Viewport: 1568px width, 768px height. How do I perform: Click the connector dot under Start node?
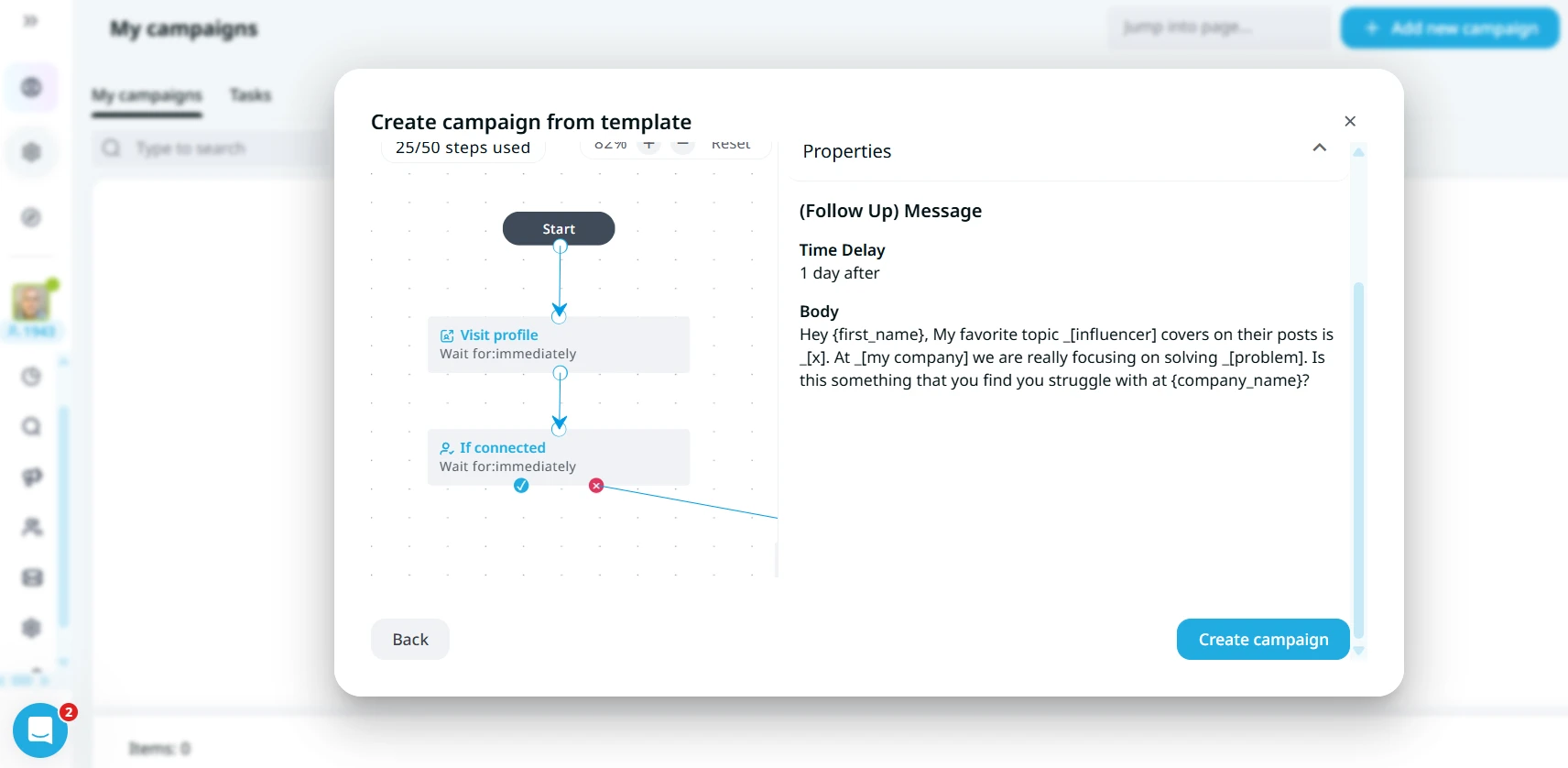coord(559,246)
